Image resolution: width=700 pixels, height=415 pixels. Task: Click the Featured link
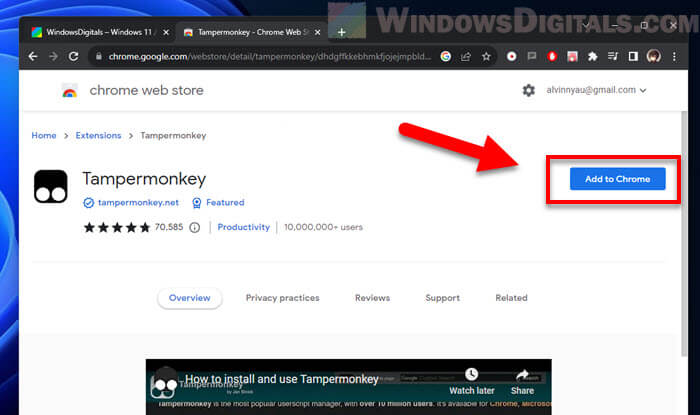pyautogui.click(x=225, y=203)
